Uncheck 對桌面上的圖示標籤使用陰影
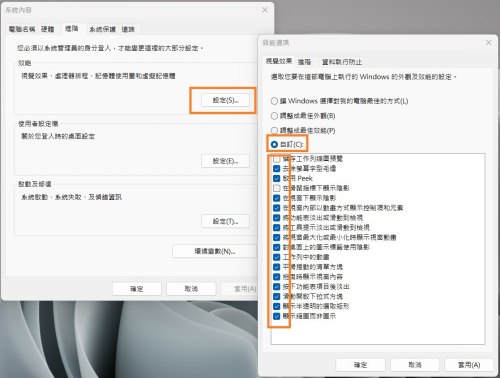Screen dimensions: 501x378 pos(276,247)
